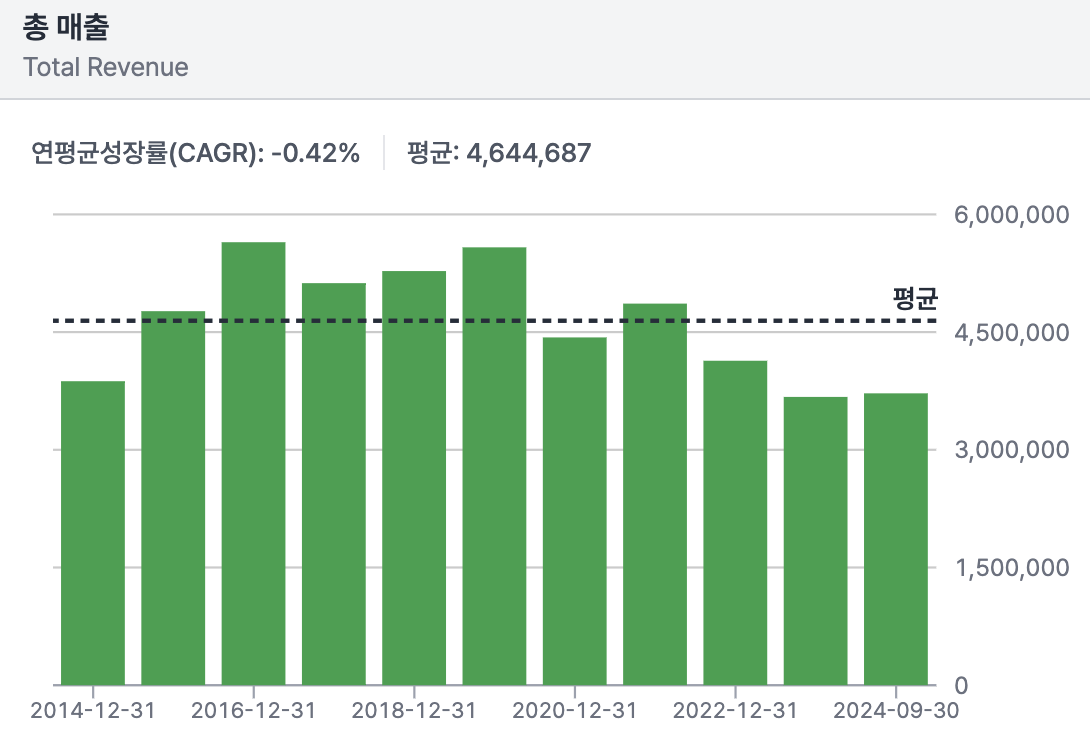Click the Total Revenue subtitle
Image resolution: width=1090 pixels, height=752 pixels.
[105, 67]
